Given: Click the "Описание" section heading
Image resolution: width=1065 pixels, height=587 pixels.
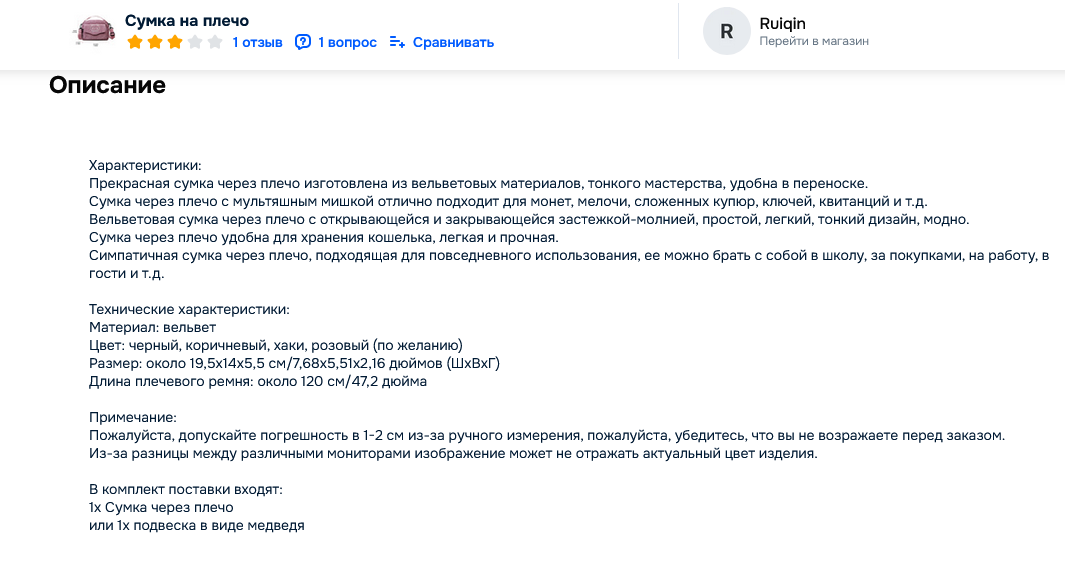Looking at the screenshot, I should [107, 85].
